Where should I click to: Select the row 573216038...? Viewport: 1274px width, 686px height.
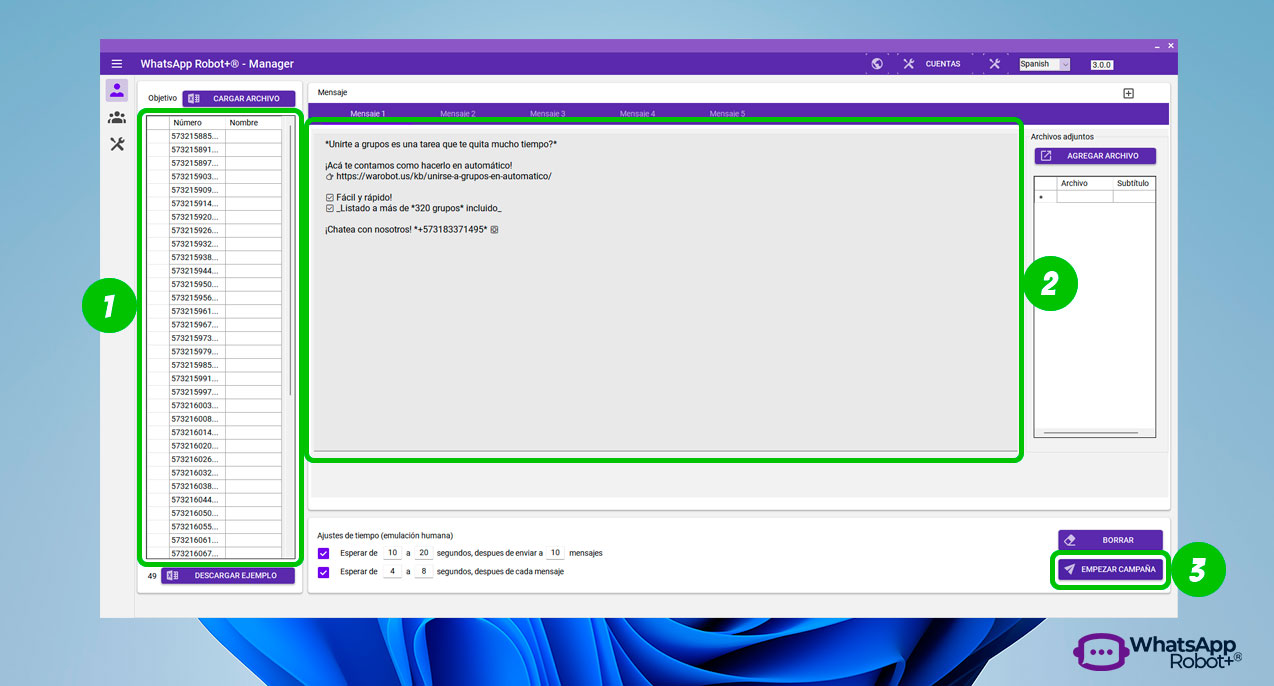[x=215, y=487]
